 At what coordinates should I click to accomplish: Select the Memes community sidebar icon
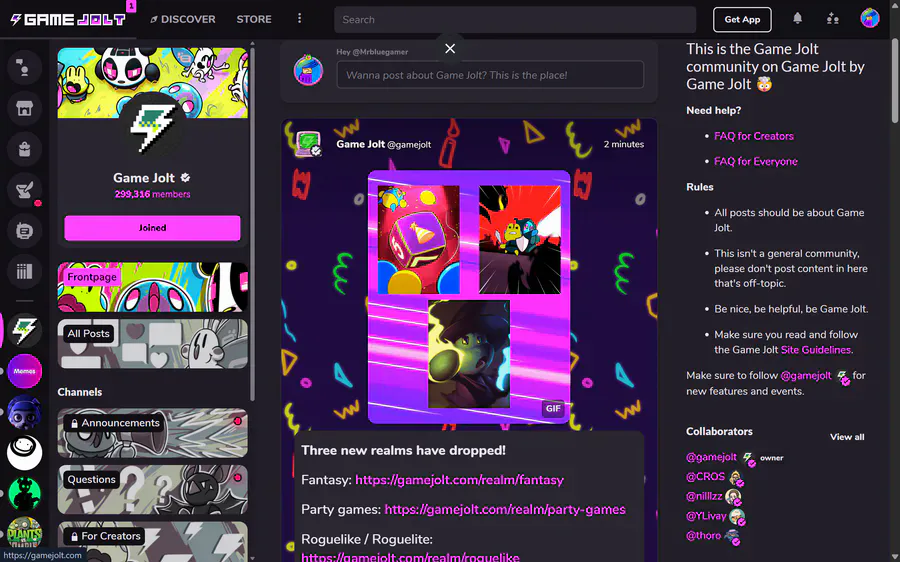click(24, 371)
